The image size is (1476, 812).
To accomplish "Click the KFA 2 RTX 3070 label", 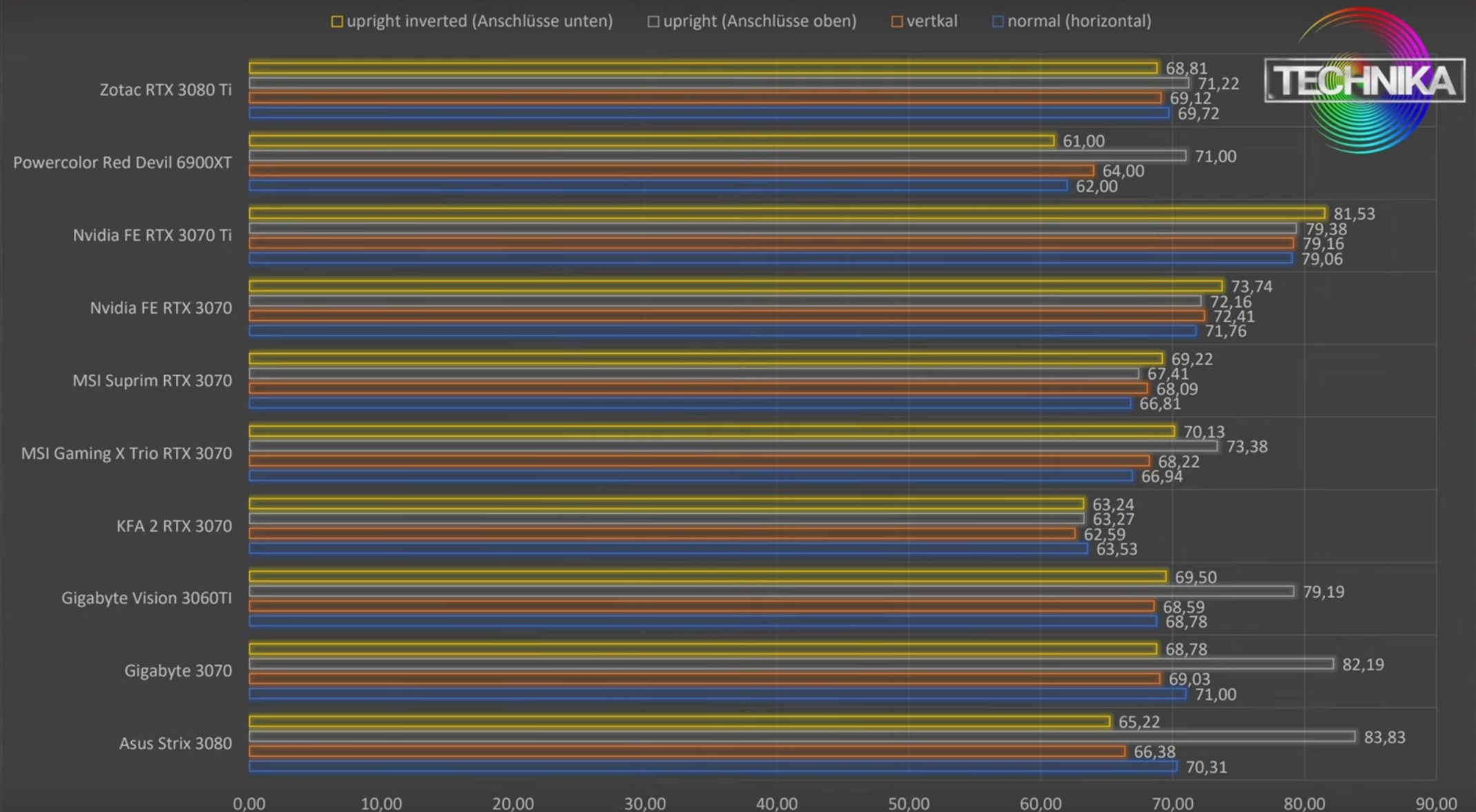I will click(174, 526).
